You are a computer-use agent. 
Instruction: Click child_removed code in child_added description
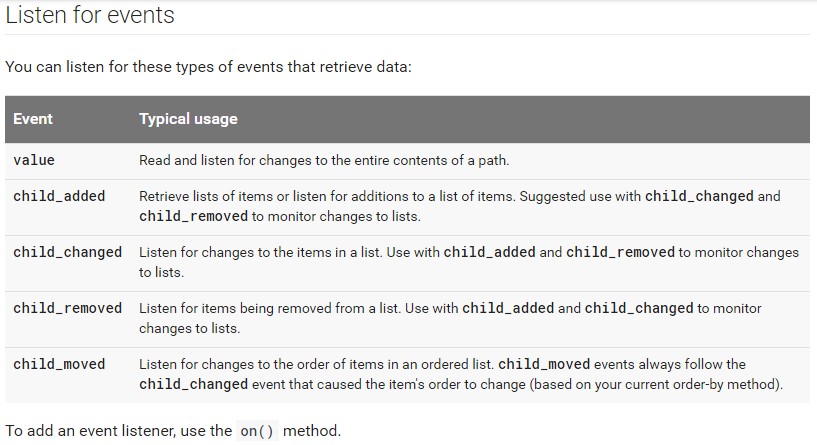click(x=193, y=216)
